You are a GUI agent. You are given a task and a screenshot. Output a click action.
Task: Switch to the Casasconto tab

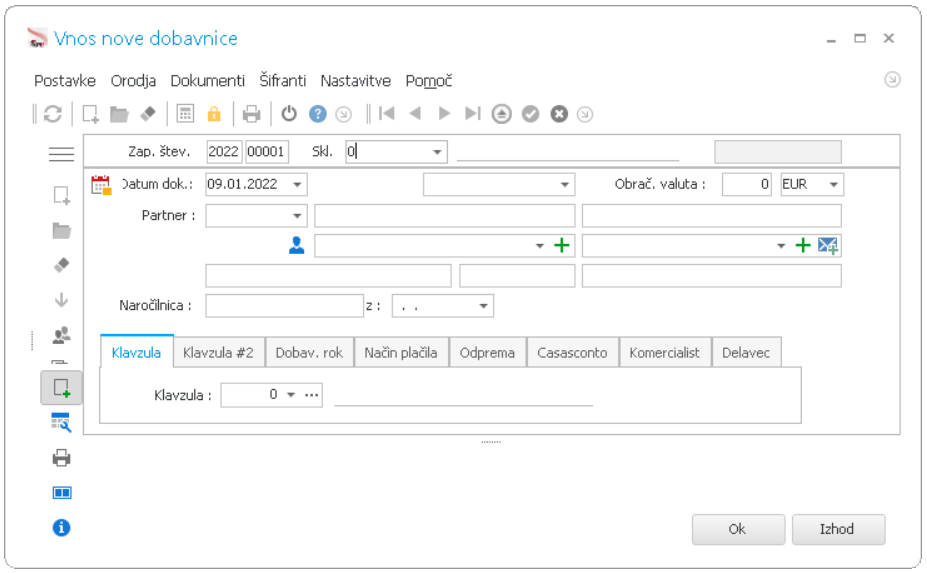(572, 352)
